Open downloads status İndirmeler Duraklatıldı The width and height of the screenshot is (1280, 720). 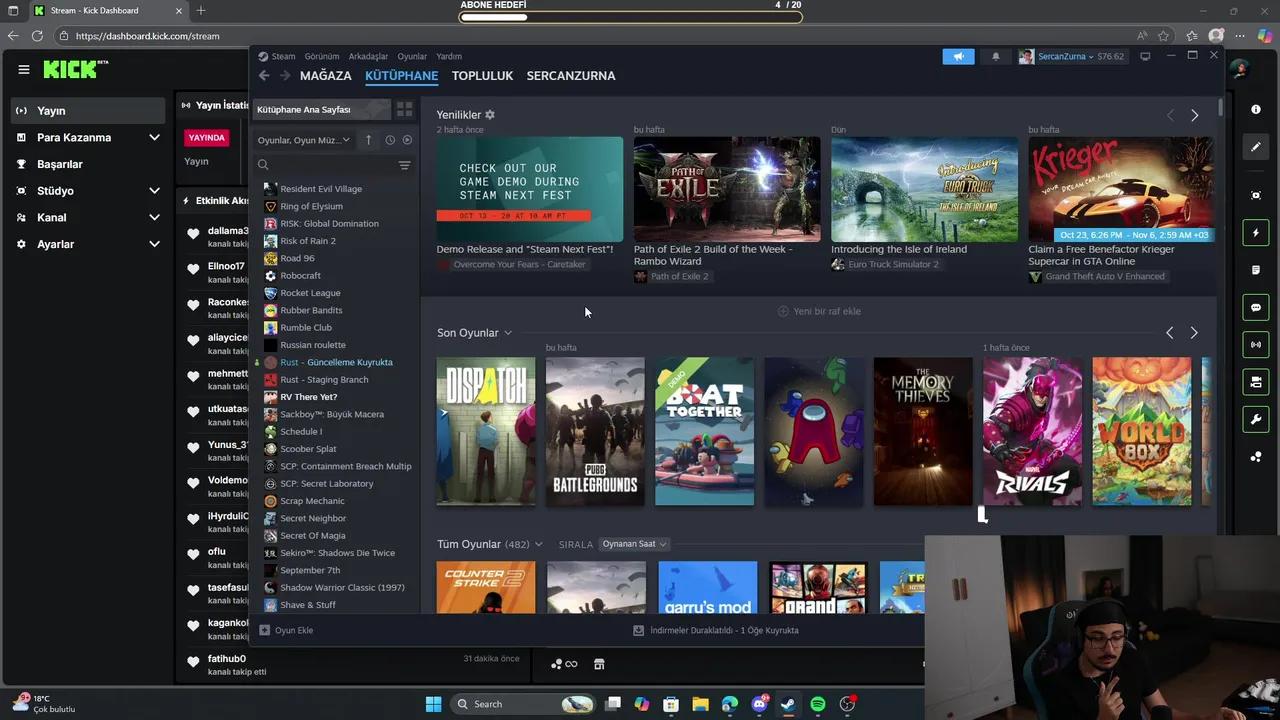tap(716, 630)
